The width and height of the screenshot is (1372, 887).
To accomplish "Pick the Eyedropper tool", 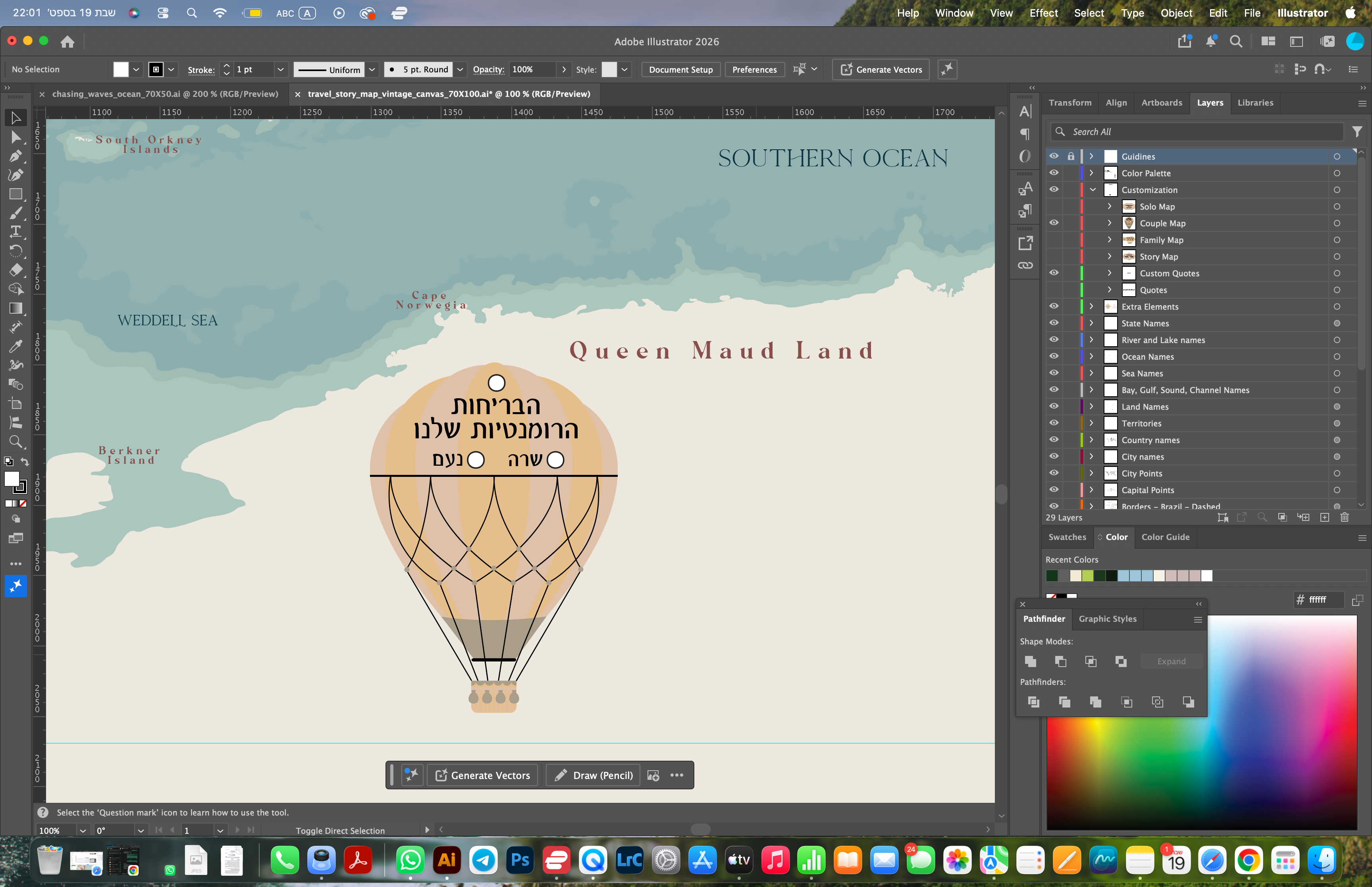I will (15, 346).
